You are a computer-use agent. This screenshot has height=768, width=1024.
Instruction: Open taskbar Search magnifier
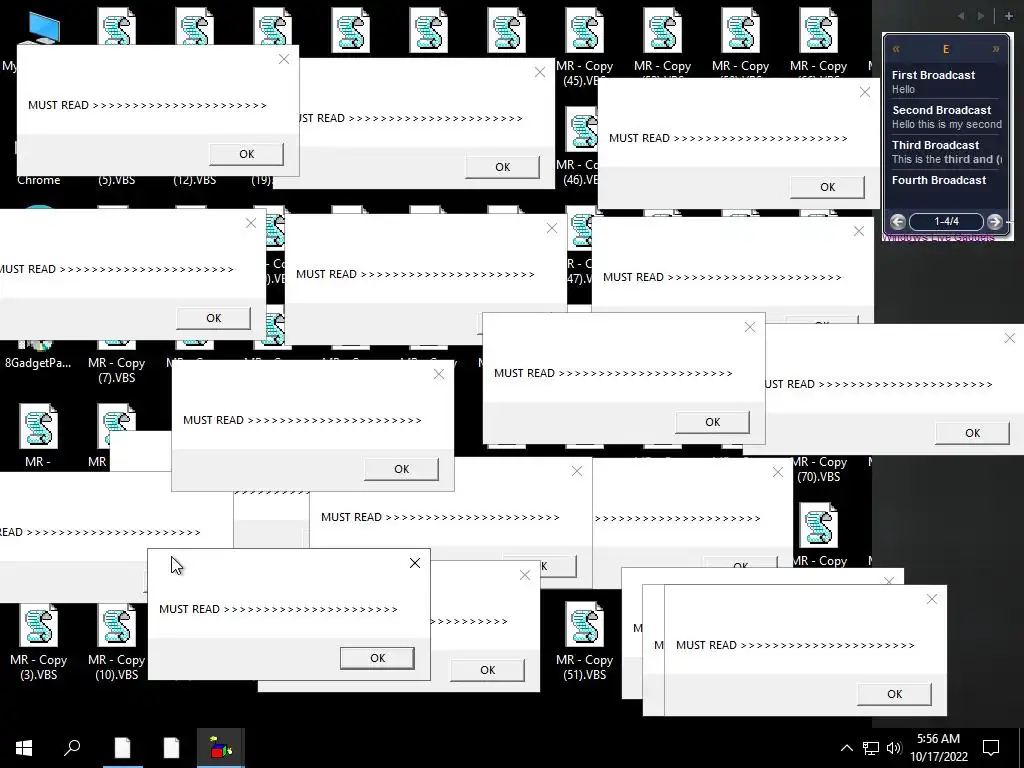tap(72, 748)
